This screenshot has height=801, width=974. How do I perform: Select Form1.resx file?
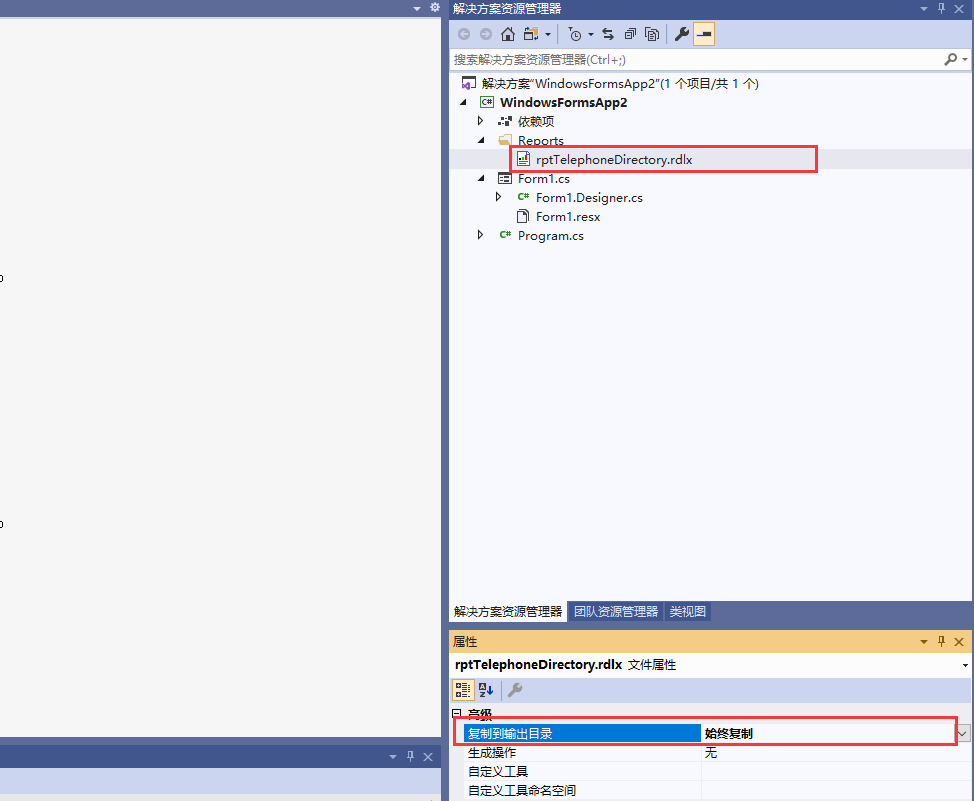click(x=568, y=217)
